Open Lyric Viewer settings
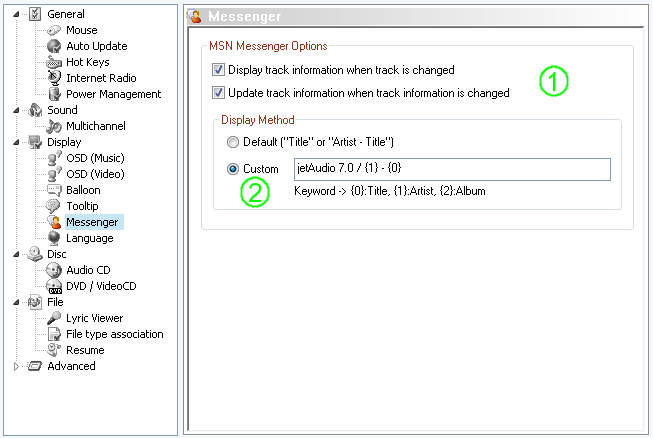This screenshot has height=438, width=653. coord(95,318)
